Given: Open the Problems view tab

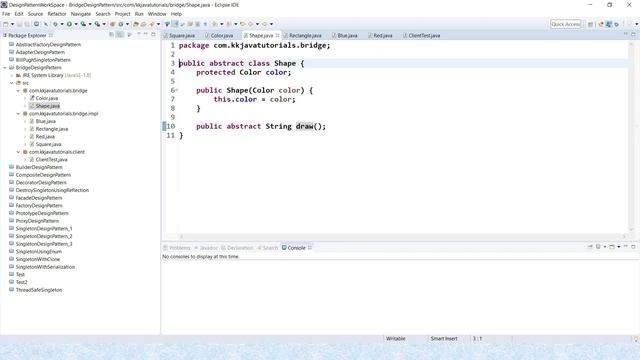Looking at the screenshot, I should pos(177,248).
